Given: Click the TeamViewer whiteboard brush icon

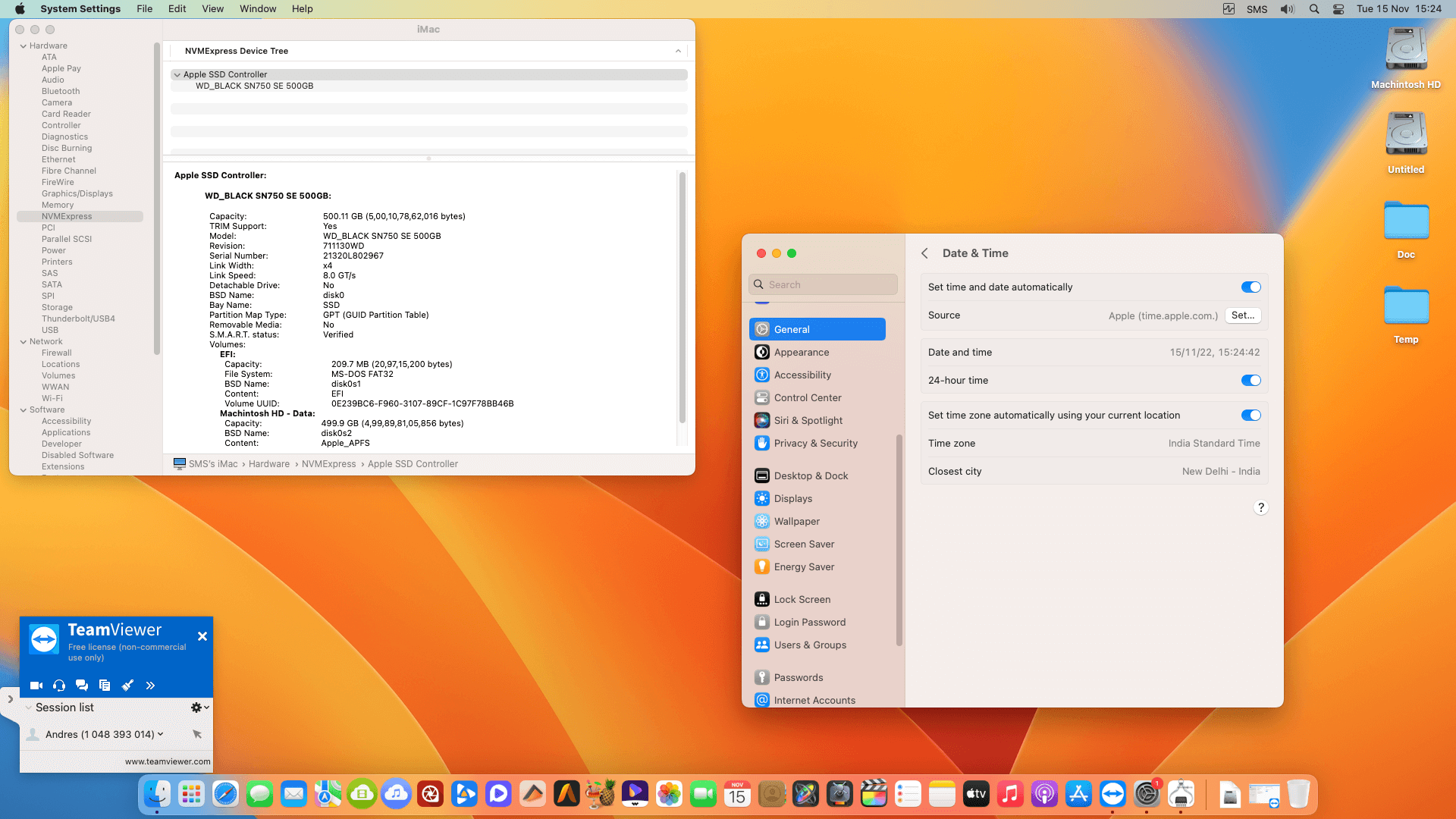Looking at the screenshot, I should click(x=127, y=686).
